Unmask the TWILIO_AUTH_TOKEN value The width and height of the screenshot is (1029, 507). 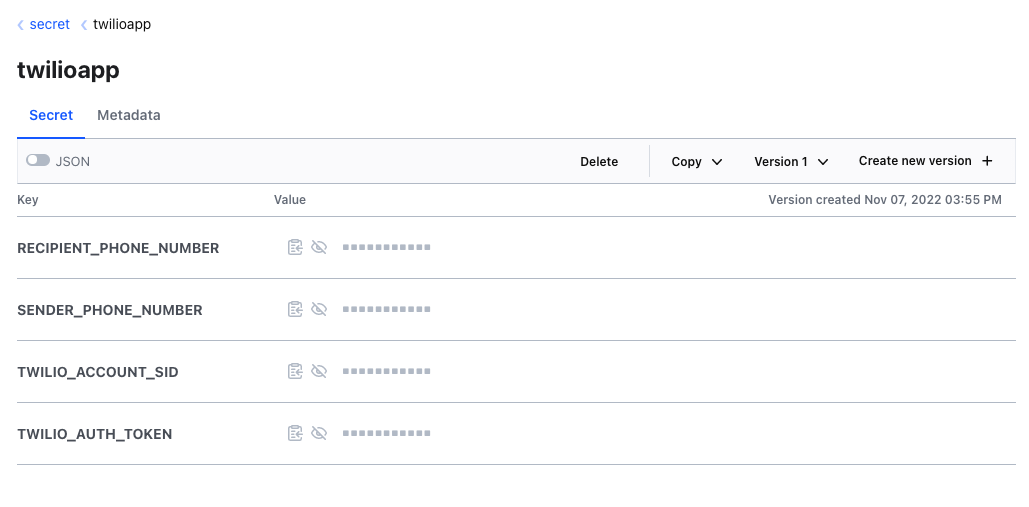[x=319, y=433]
